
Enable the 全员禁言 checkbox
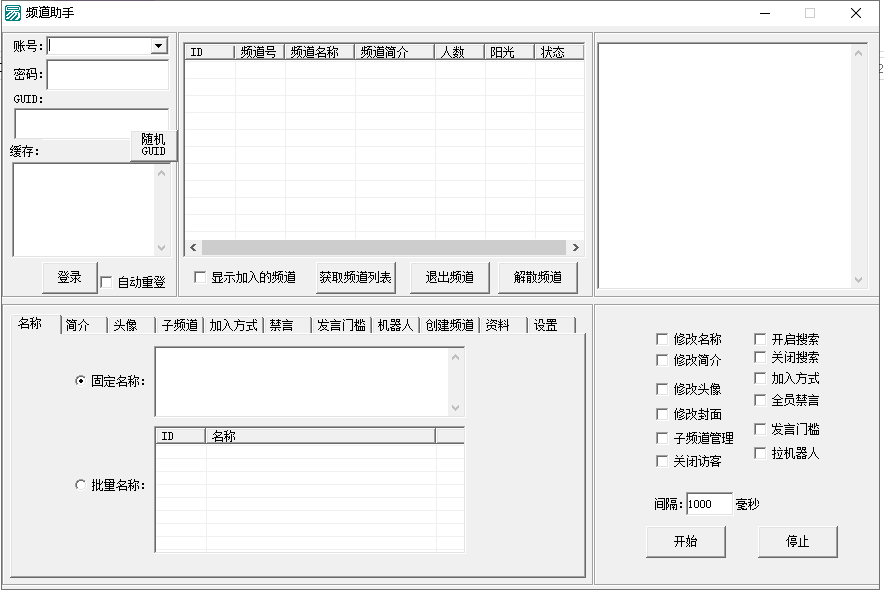760,400
